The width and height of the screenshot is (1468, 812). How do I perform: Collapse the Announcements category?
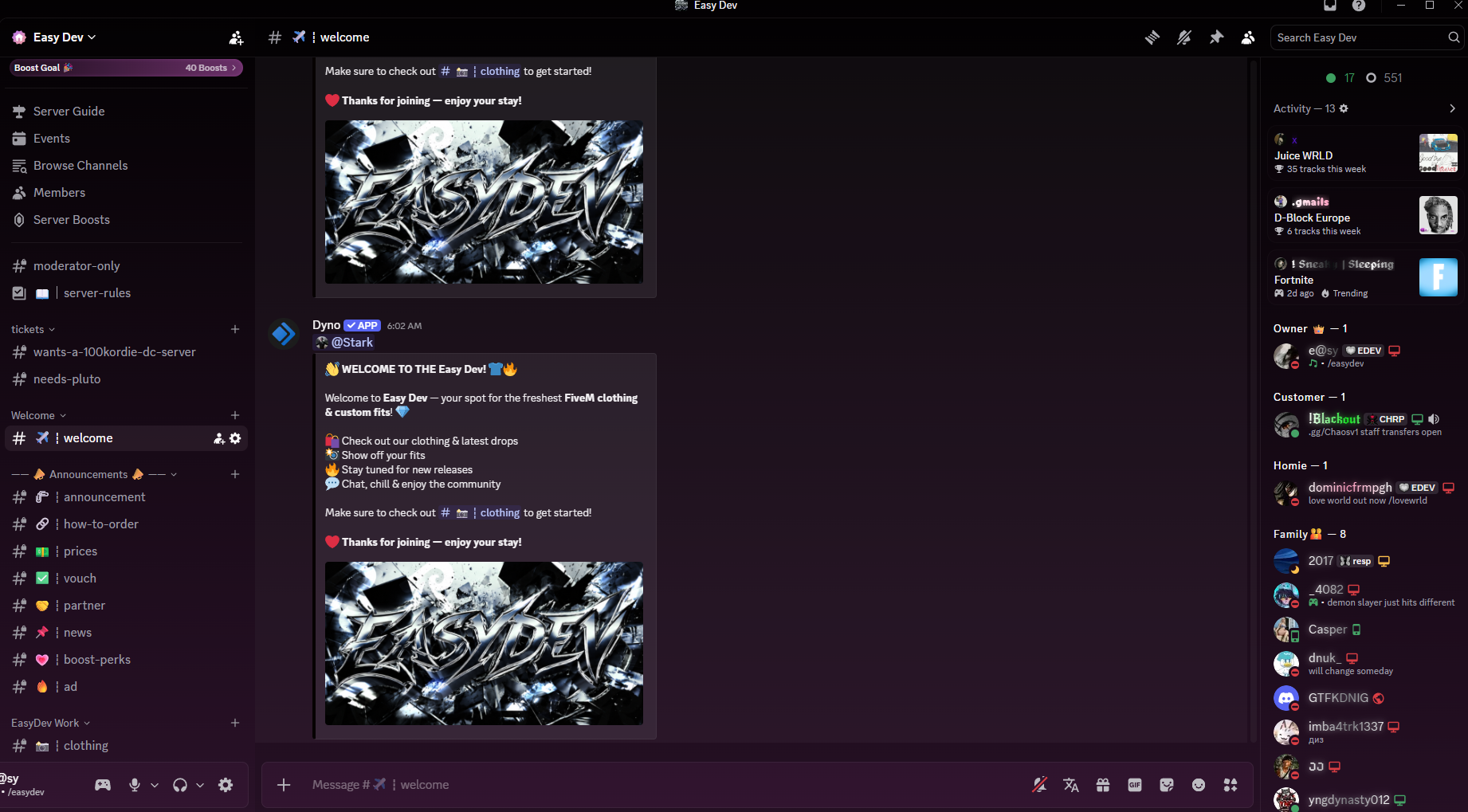(94, 474)
